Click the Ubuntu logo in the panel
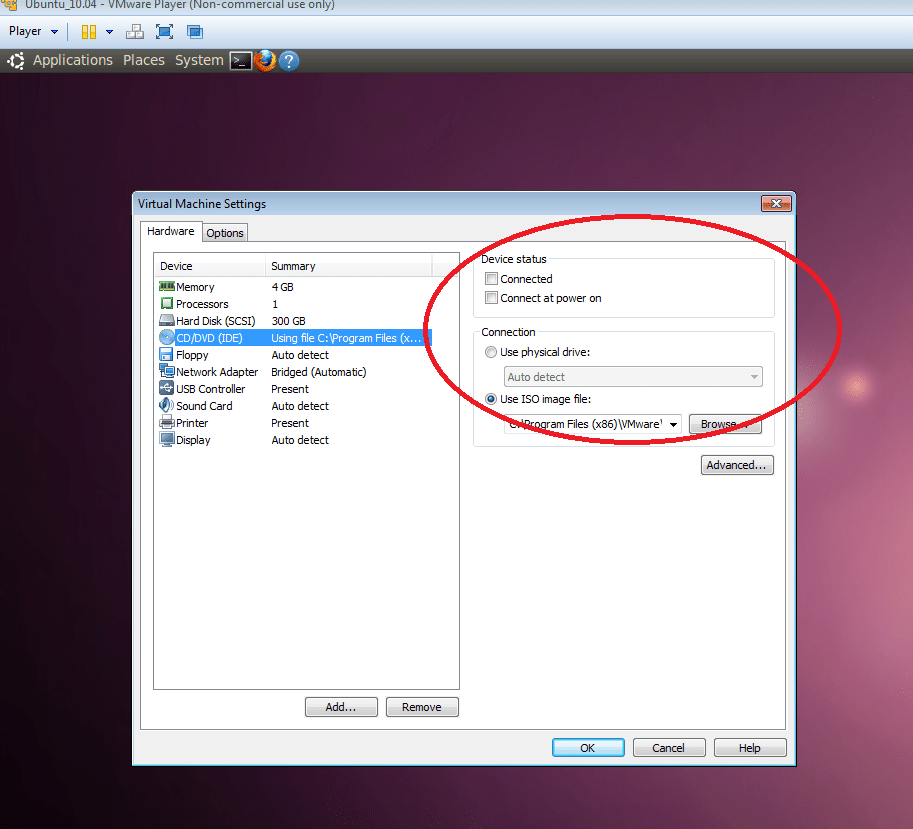Viewport: 913px width, 829px height. (x=16, y=61)
